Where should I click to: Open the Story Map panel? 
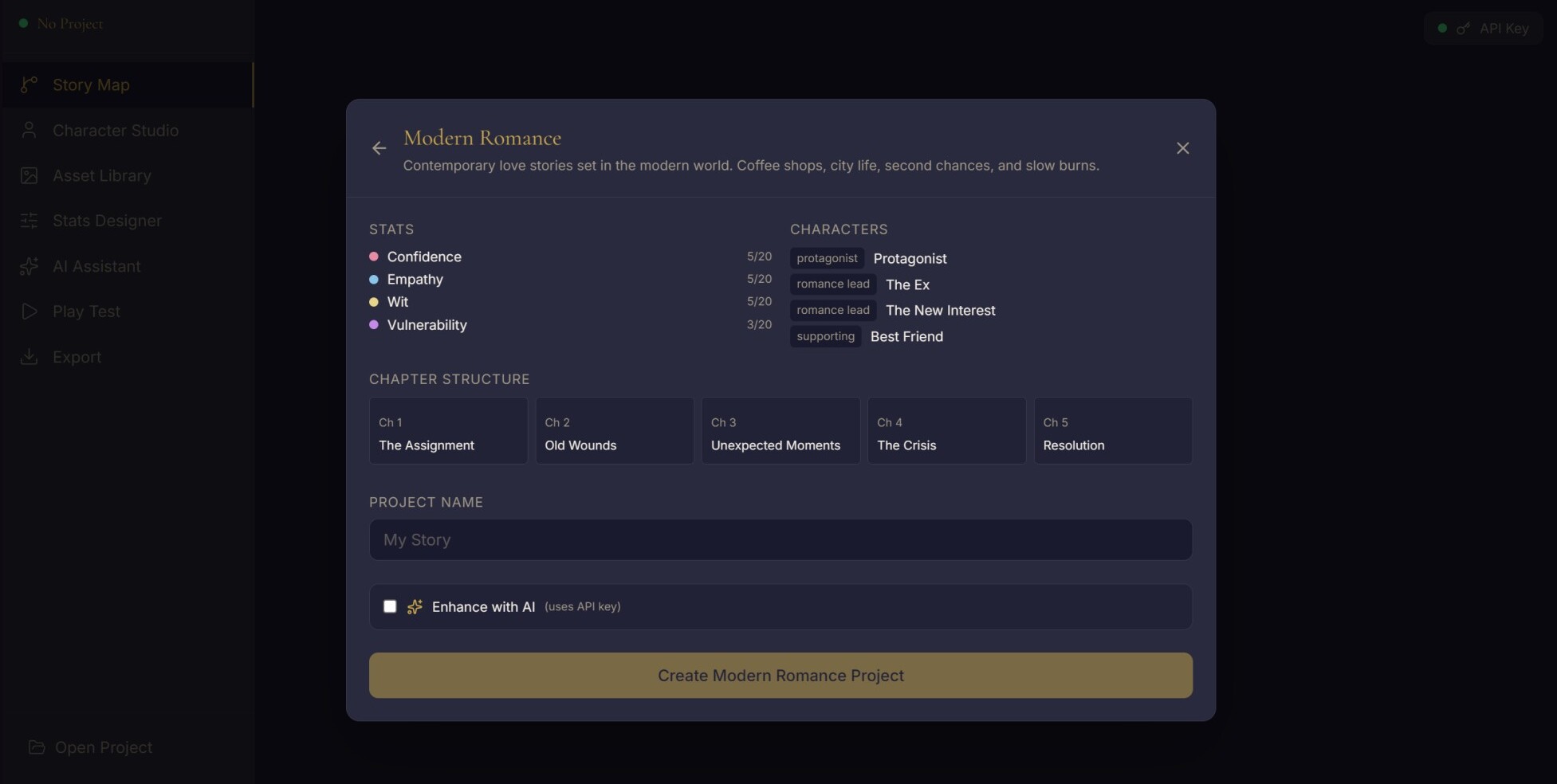coord(90,84)
